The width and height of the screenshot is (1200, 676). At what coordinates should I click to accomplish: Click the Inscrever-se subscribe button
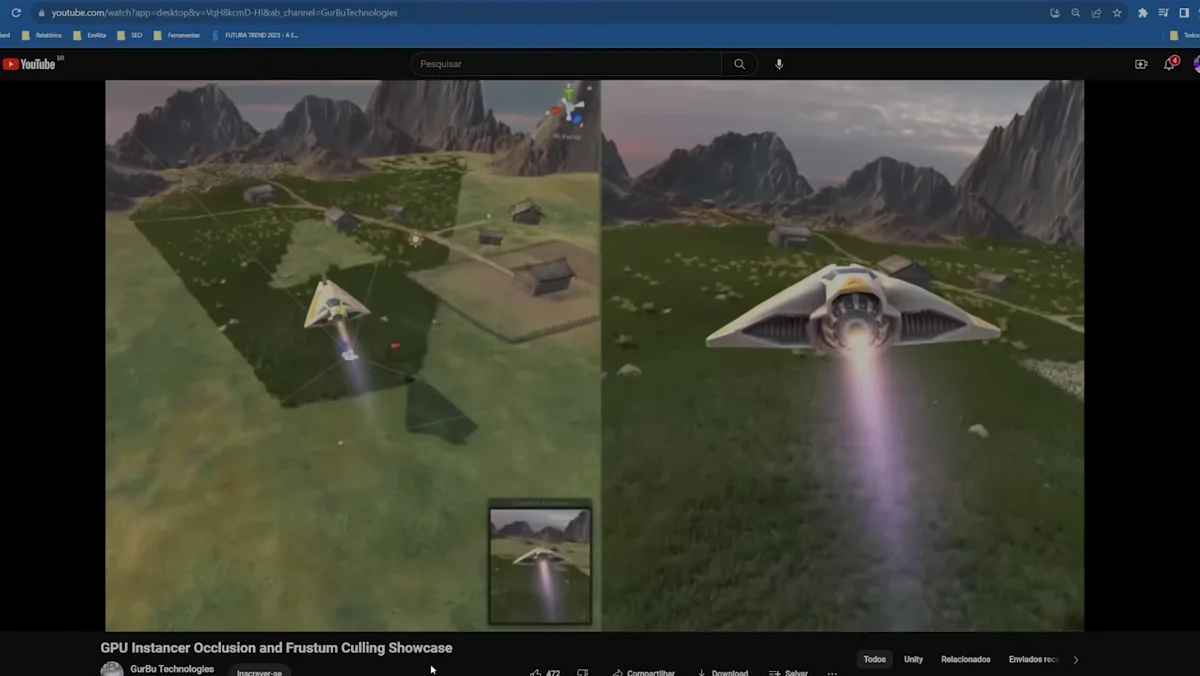click(259, 672)
